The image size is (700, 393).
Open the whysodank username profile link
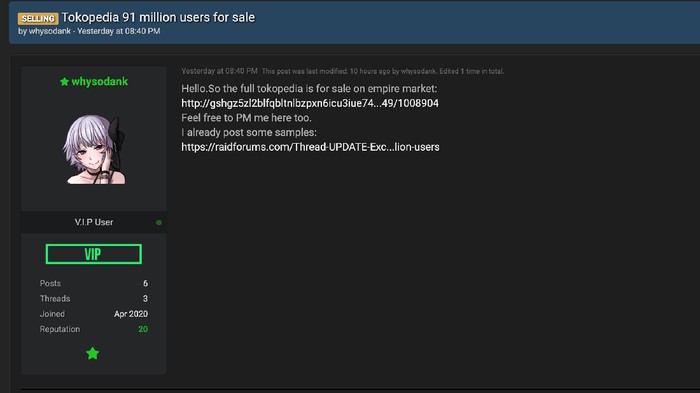point(100,82)
